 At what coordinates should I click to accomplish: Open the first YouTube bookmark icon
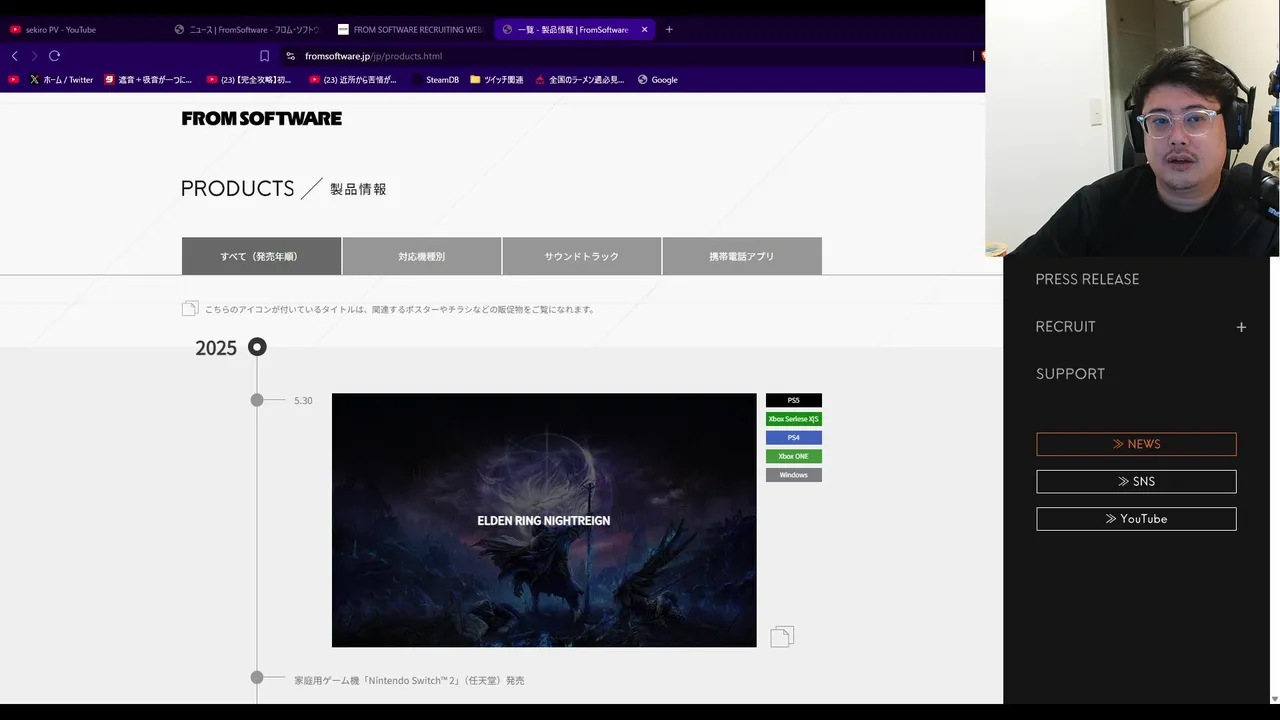(x=14, y=79)
